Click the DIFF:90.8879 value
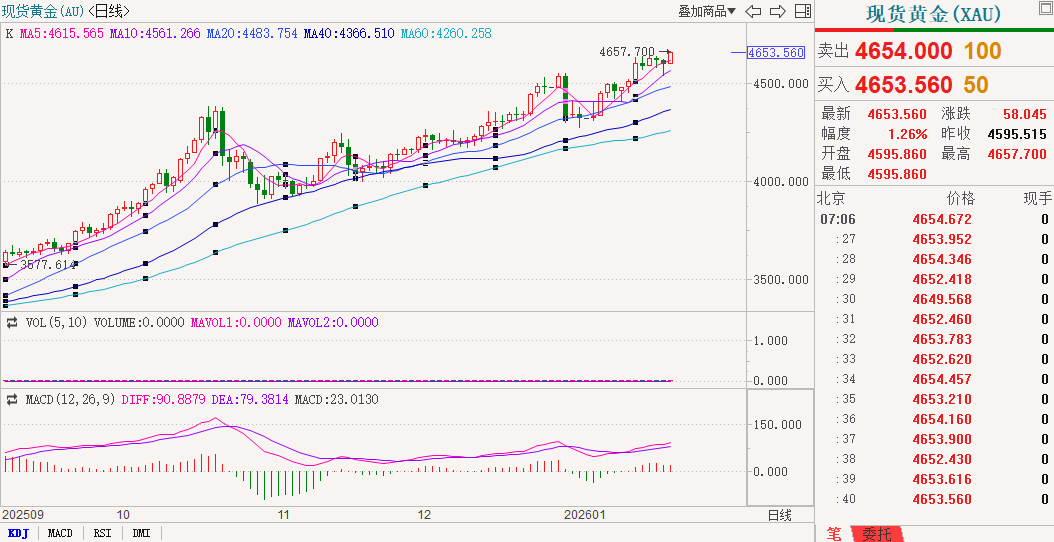The image size is (1054, 542). [x=163, y=399]
